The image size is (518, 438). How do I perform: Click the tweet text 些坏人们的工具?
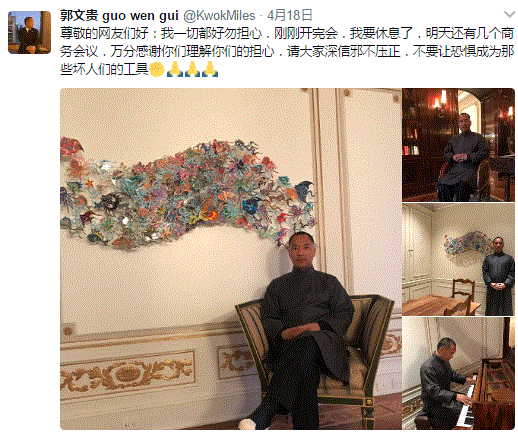[104, 69]
